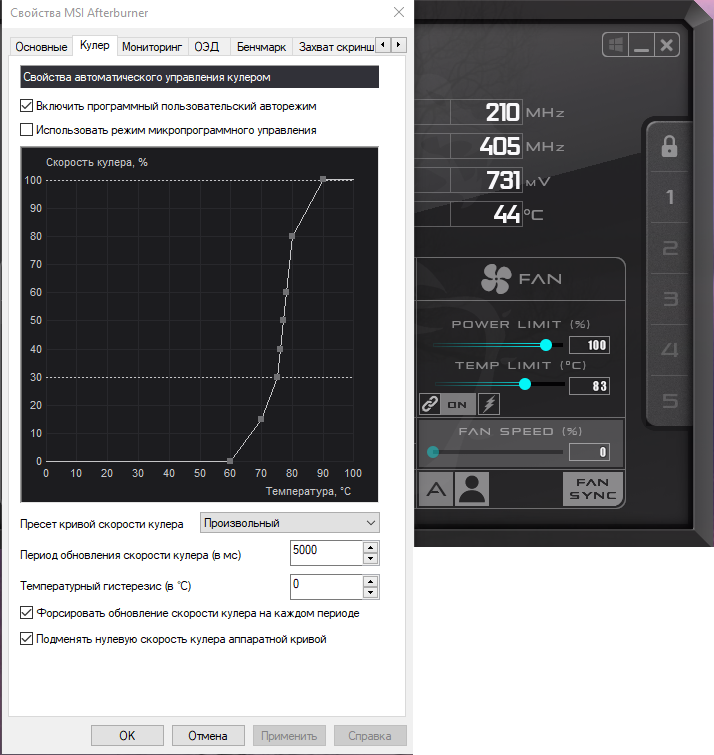Viewport: 714px width, 755px height.
Task: Click the 'Применить' button
Action: click(289, 735)
